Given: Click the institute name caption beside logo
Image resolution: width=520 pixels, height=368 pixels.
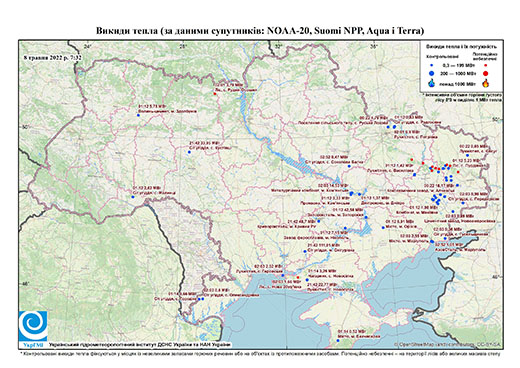Looking at the screenshot, I should (140, 344).
